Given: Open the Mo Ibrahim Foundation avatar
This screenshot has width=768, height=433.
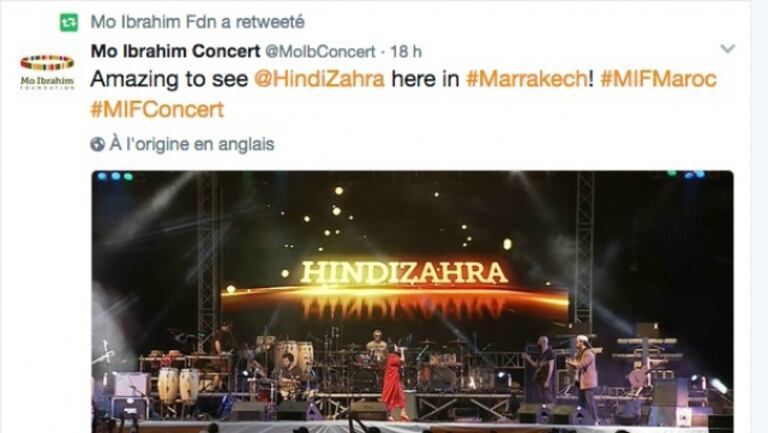Looking at the screenshot, I should tap(47, 72).
